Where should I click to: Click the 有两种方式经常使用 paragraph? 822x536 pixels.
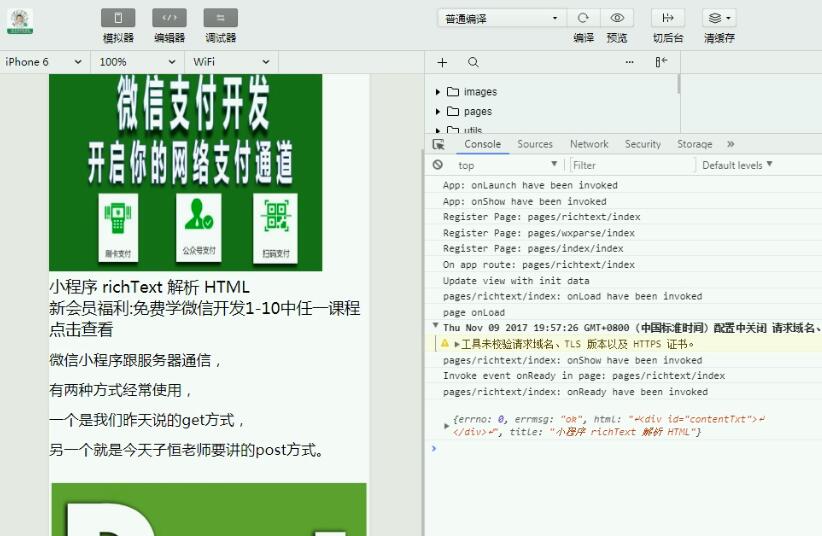pyautogui.click(x=121, y=390)
